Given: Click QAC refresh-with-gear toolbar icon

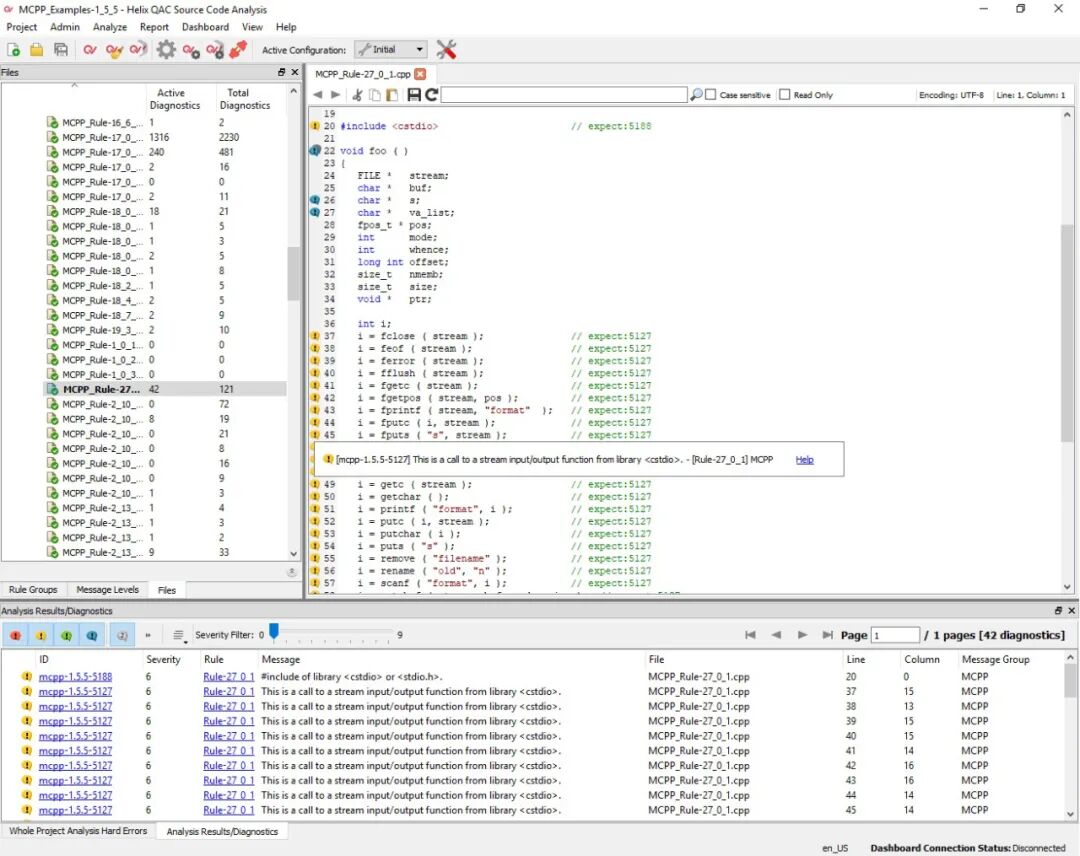Looking at the screenshot, I should click(x=215, y=50).
